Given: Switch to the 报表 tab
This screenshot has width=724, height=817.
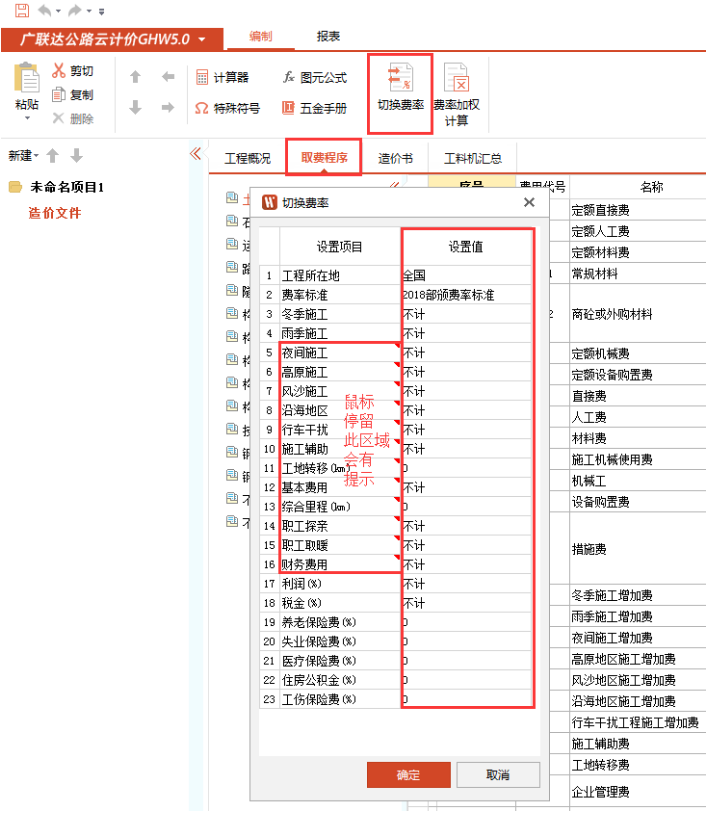Looking at the screenshot, I should point(328,36).
